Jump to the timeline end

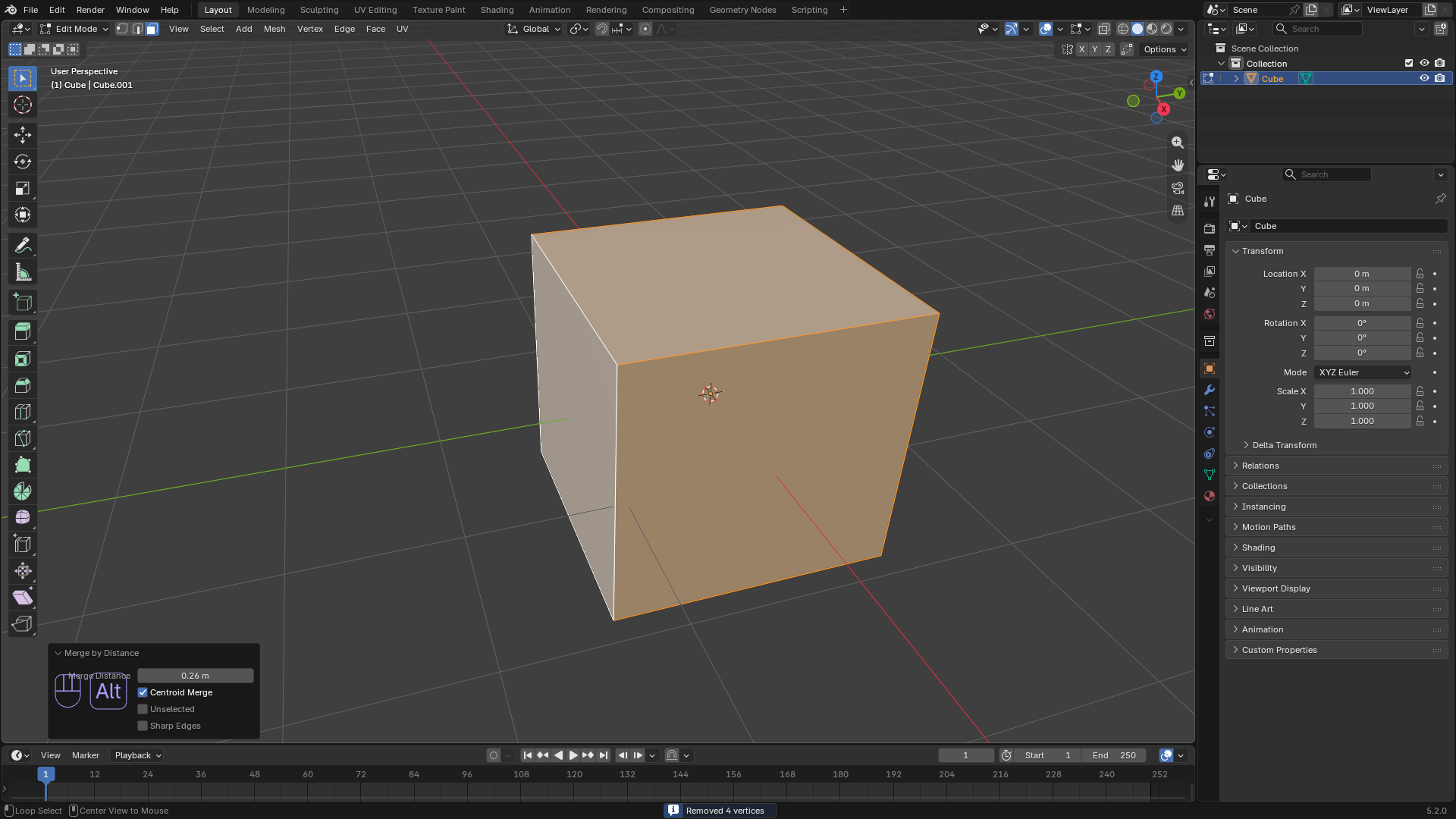click(603, 755)
